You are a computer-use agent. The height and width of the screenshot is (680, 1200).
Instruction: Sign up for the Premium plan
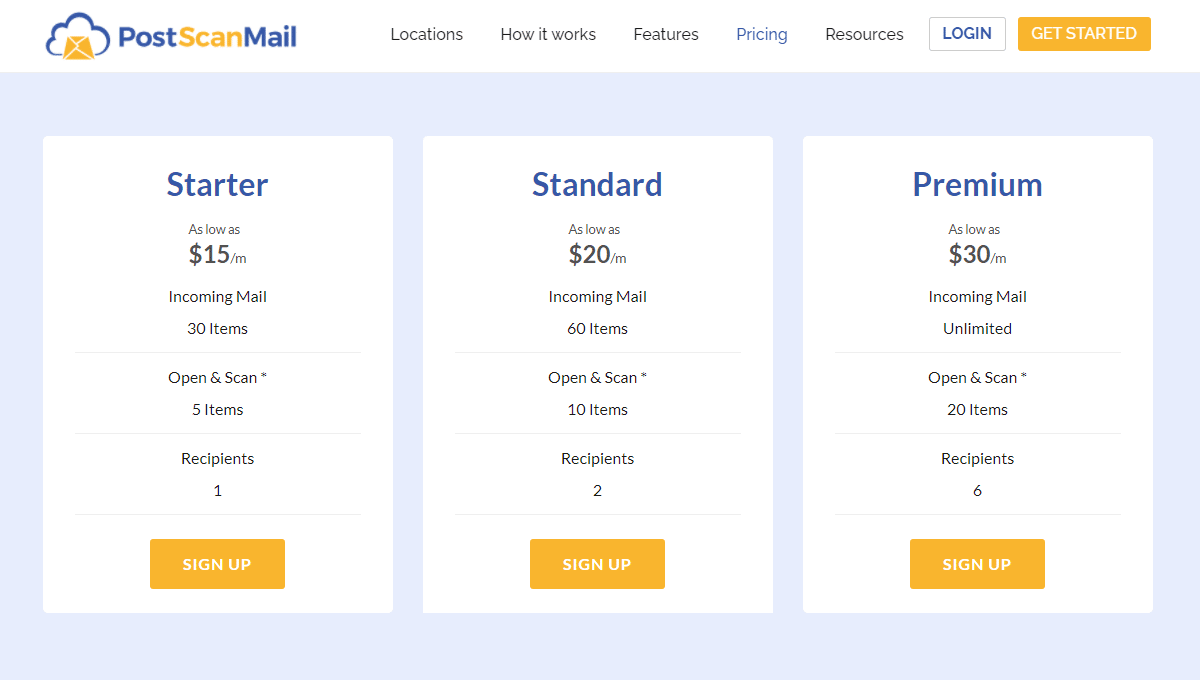977,564
